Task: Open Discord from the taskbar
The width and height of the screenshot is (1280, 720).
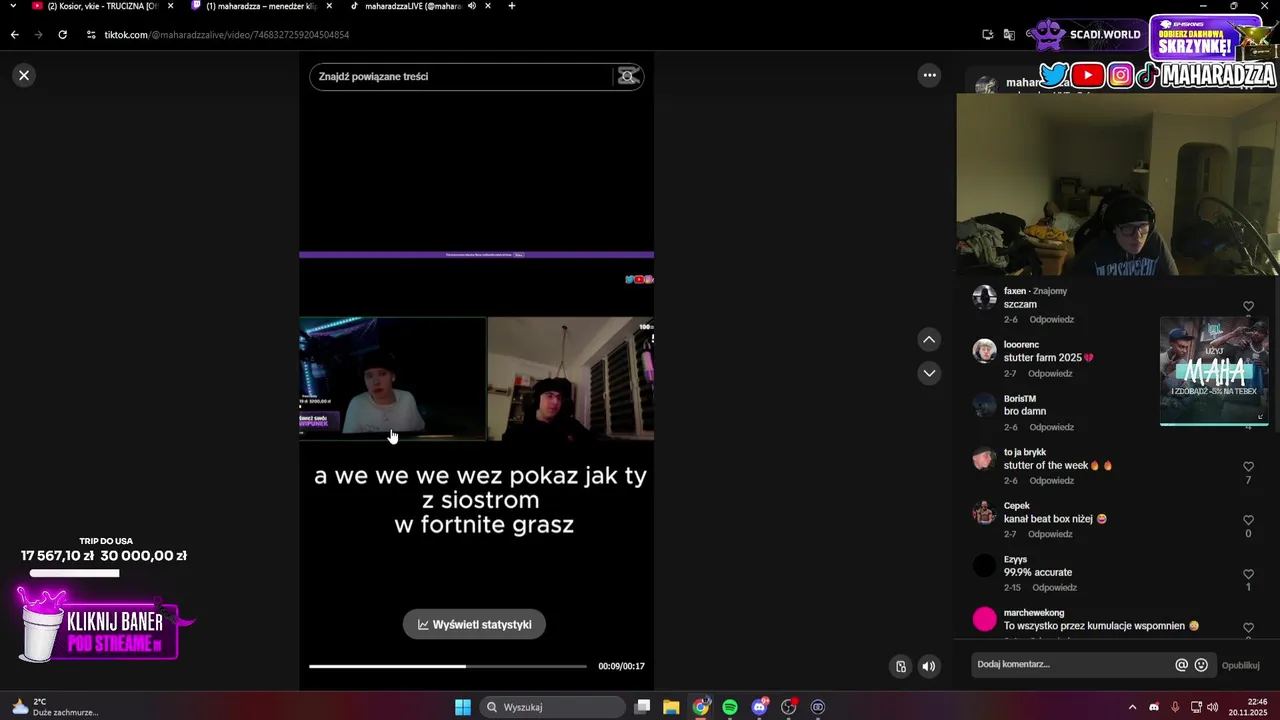Action: point(759,707)
